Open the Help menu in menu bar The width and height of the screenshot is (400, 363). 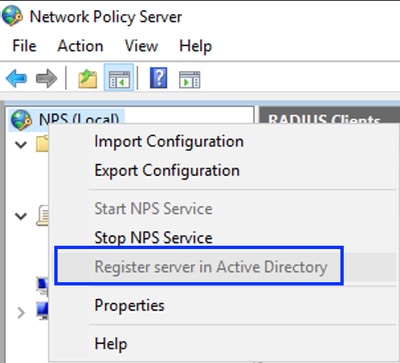click(x=195, y=46)
